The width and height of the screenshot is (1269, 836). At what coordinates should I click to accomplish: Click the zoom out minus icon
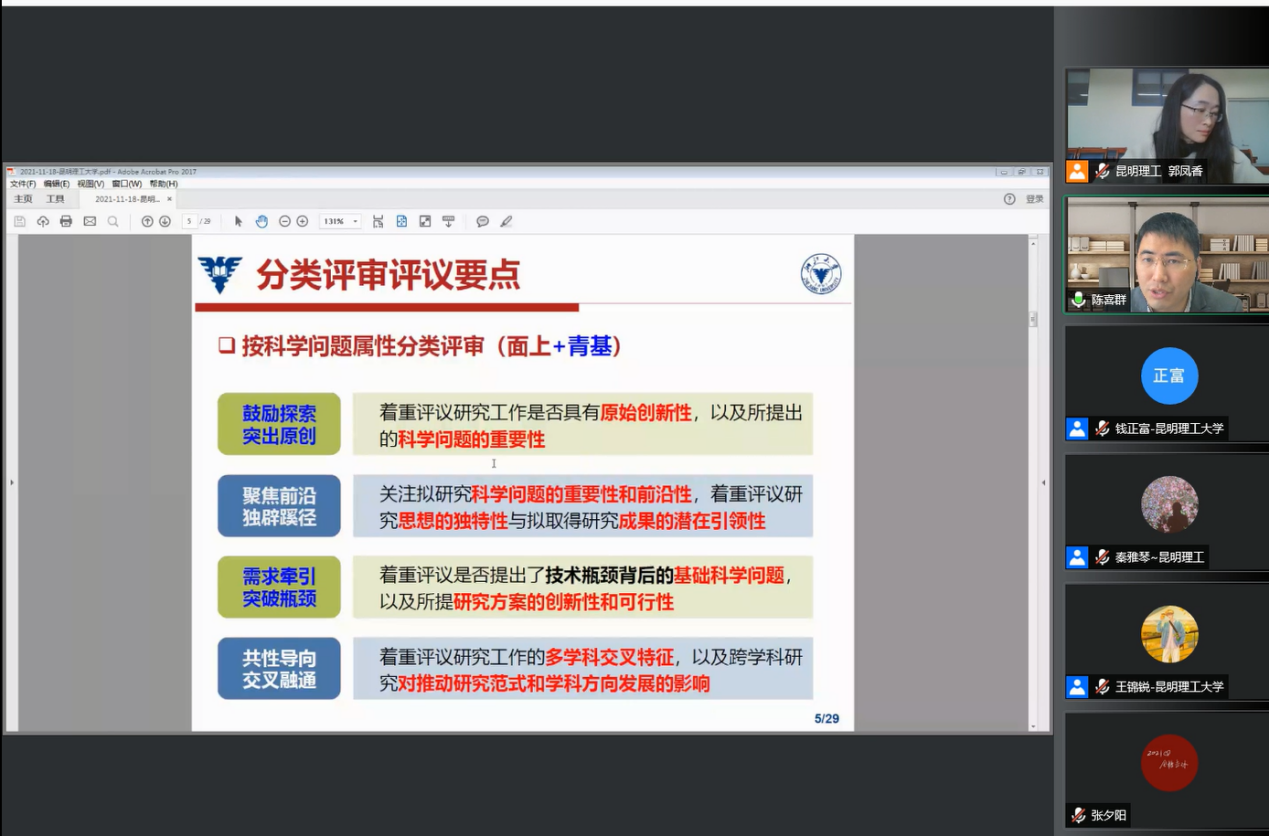pyautogui.click(x=285, y=221)
